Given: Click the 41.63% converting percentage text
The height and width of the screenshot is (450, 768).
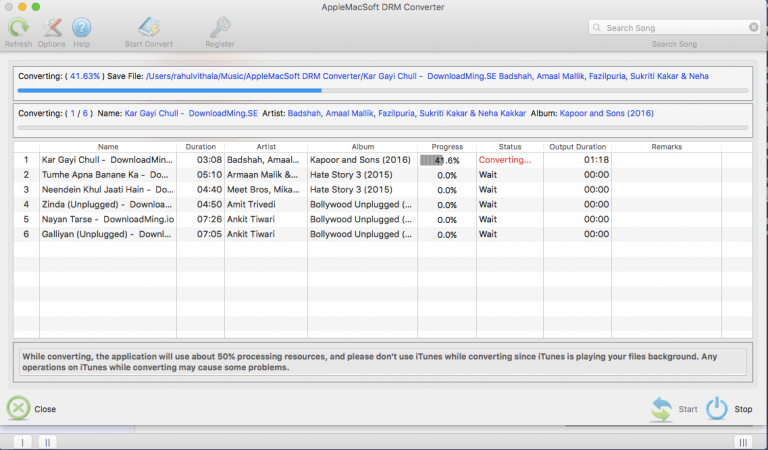Looking at the screenshot, I should pos(85,76).
